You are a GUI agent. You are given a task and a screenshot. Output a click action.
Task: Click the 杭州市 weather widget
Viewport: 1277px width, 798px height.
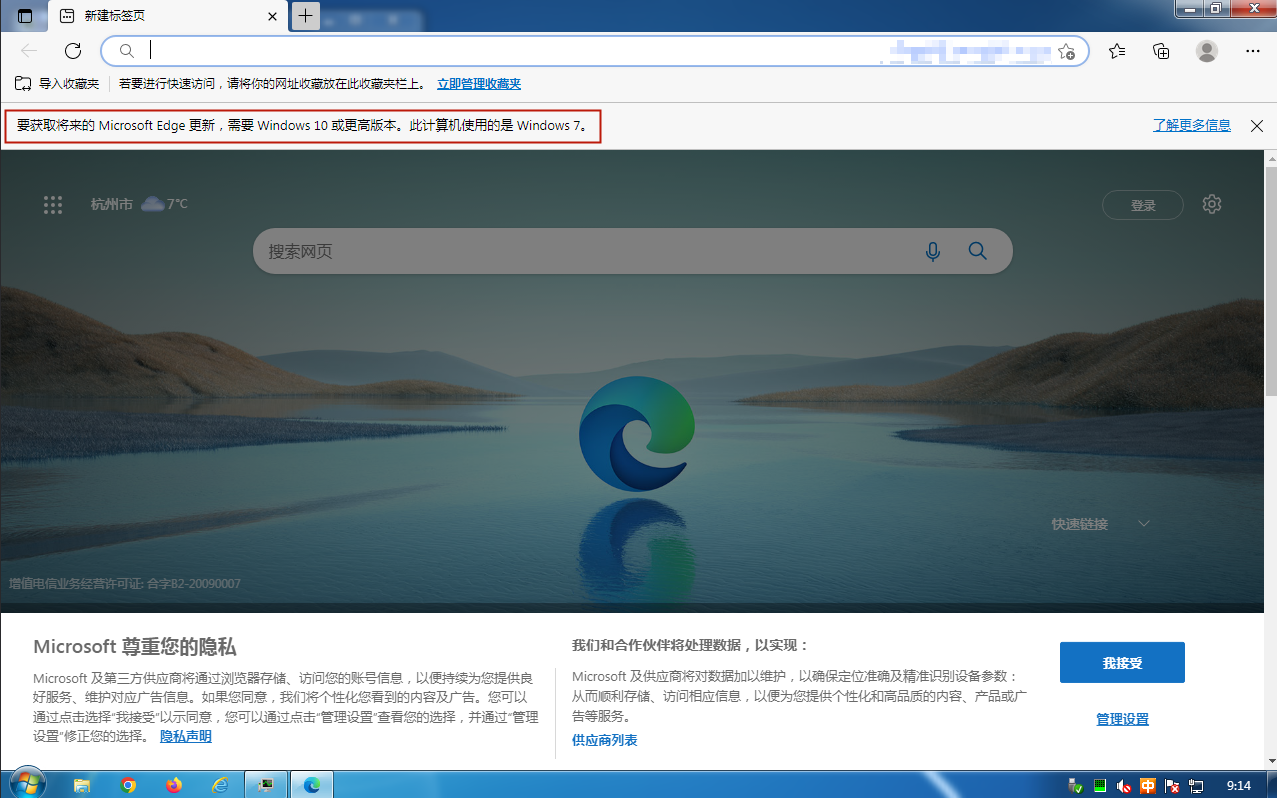click(x=139, y=204)
